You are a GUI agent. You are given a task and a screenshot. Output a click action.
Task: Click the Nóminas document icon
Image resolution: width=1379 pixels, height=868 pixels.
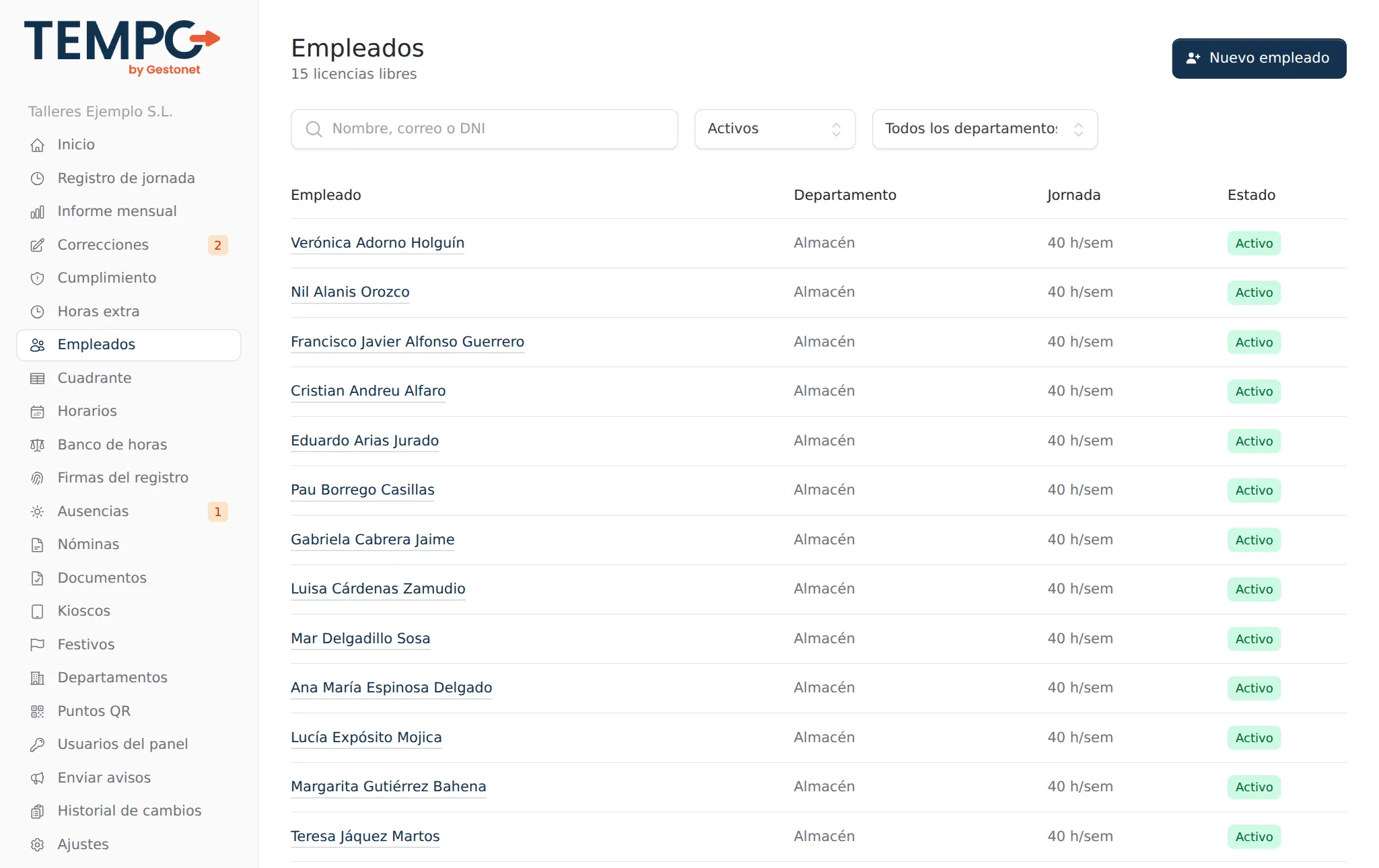point(38,544)
